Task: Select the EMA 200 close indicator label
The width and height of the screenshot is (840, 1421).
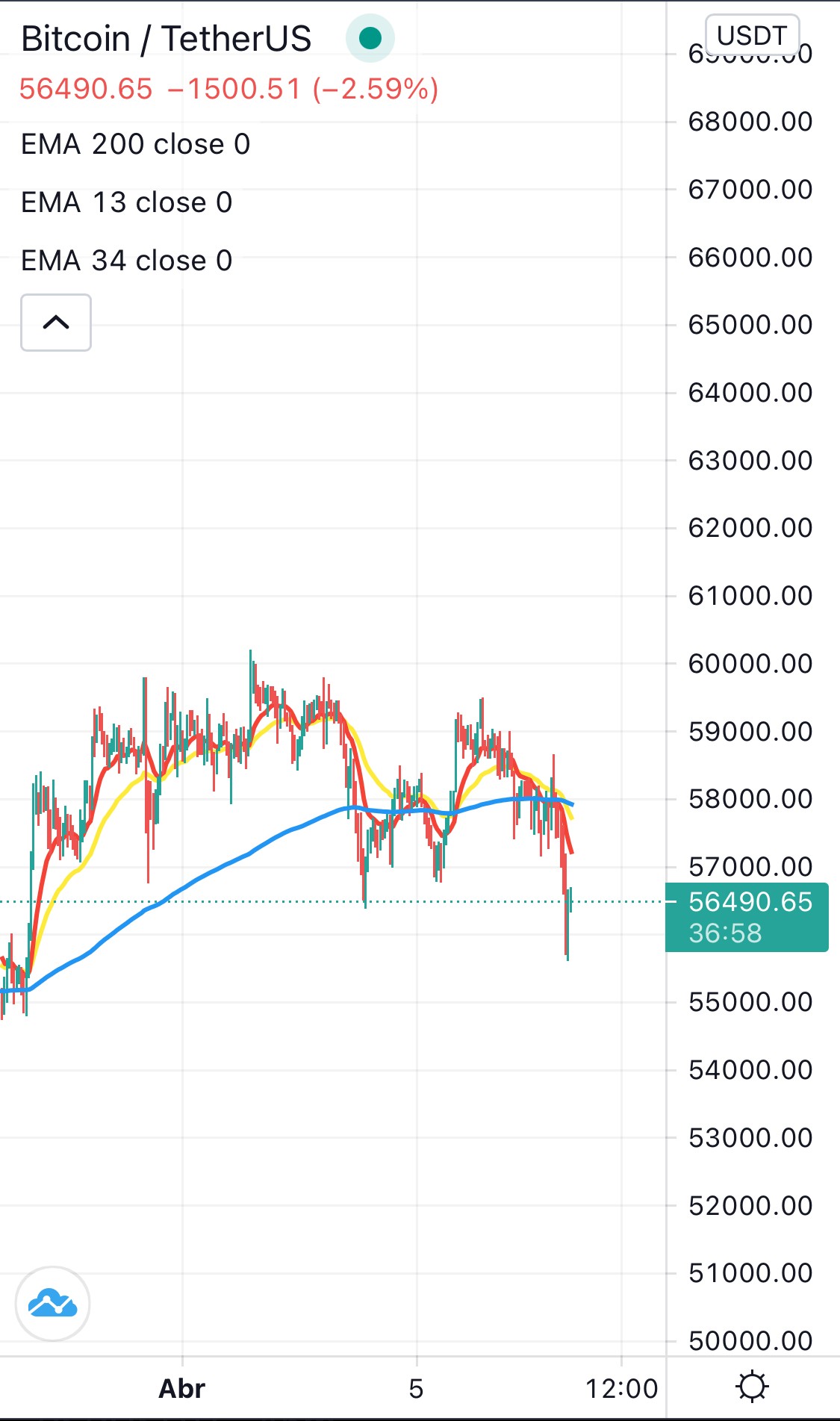Action: [135, 144]
